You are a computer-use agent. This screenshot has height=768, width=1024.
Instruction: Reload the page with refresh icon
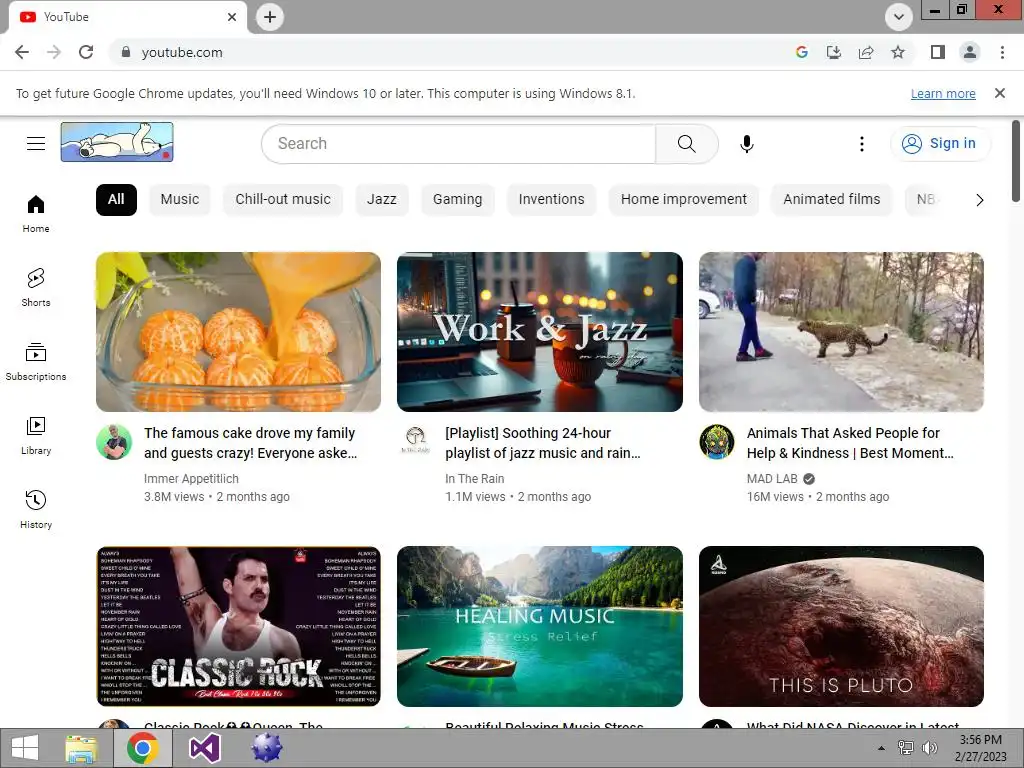(x=86, y=52)
